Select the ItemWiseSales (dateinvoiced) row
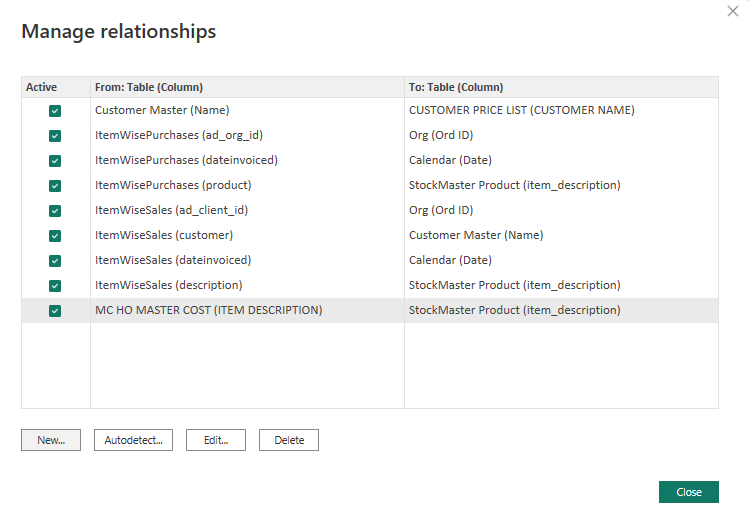Screen dimensions: 748x519 click(x=370, y=260)
